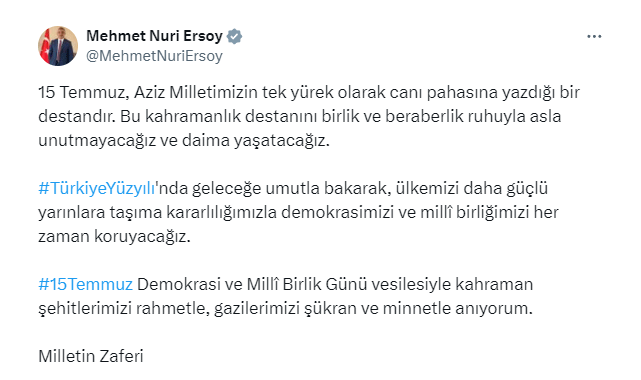Screen dimensions: 641x380
Task: Select the line "destandır. Bu kahramanlık destanını"
Action: coord(299,116)
